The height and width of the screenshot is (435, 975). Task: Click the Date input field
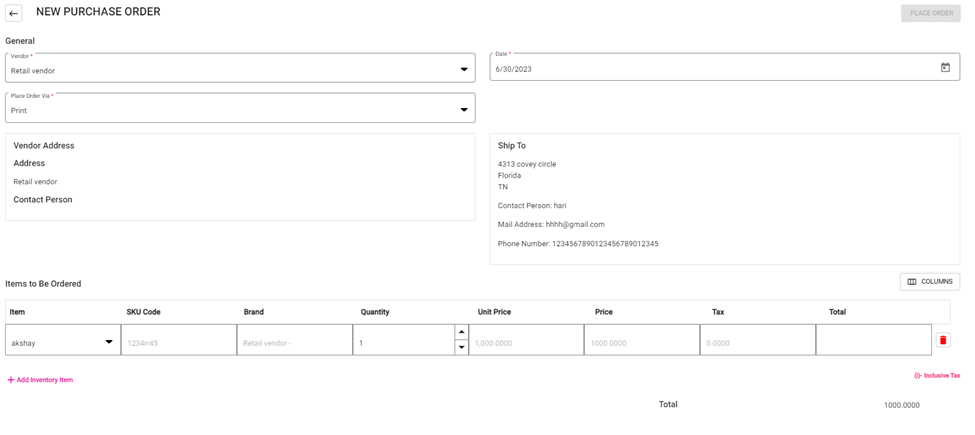(x=710, y=69)
